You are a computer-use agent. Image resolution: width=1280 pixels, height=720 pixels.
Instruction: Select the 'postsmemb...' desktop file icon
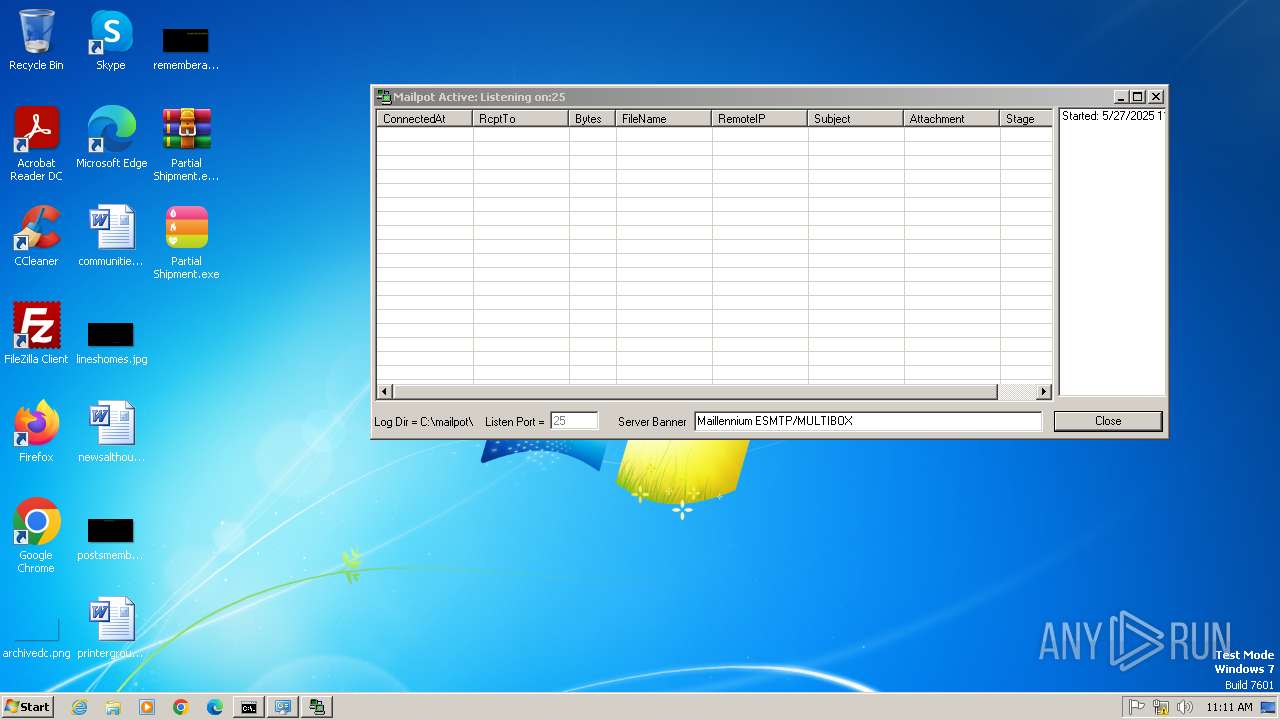pyautogui.click(x=110, y=537)
